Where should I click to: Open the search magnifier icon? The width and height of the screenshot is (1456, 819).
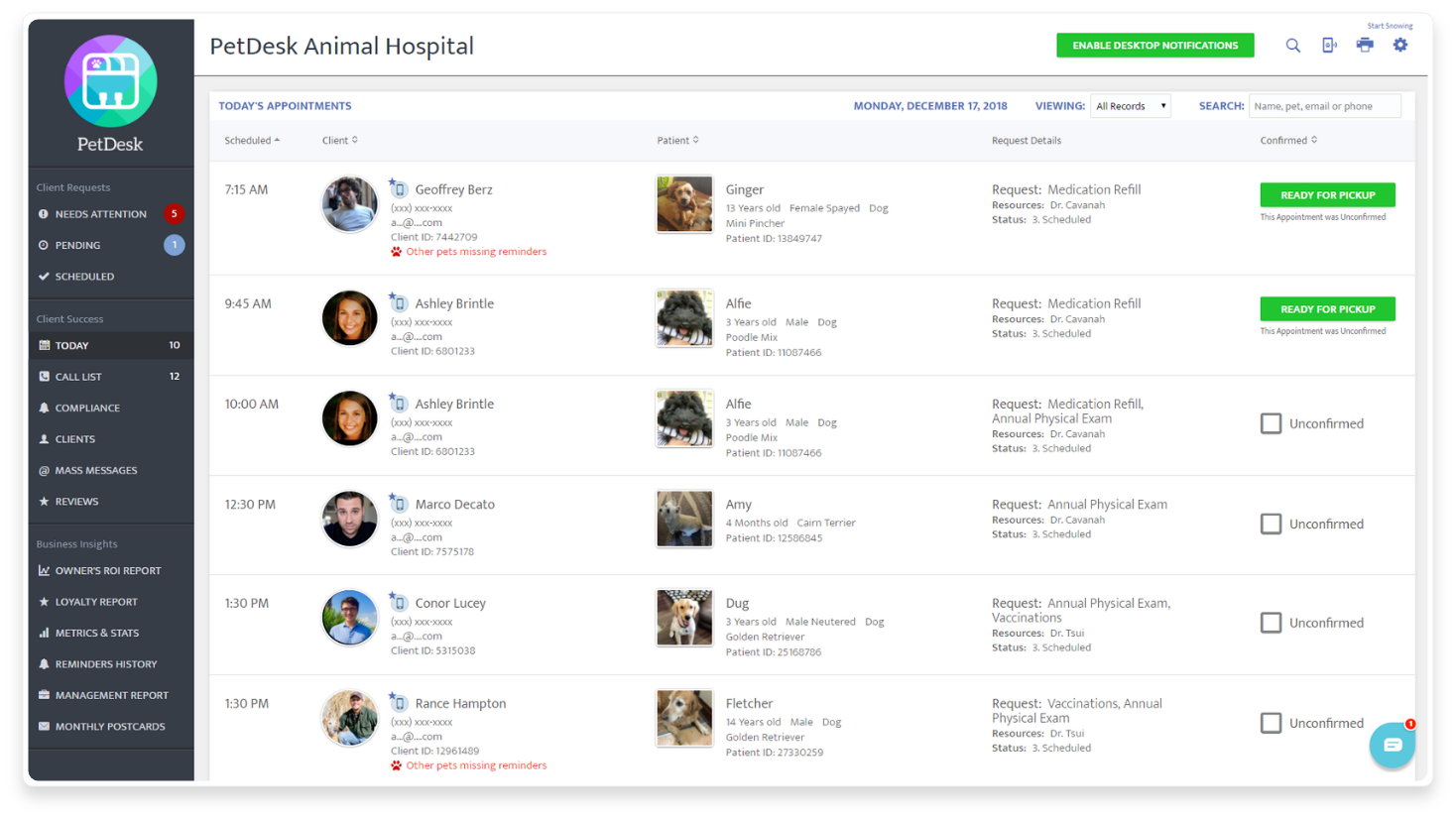point(1293,45)
